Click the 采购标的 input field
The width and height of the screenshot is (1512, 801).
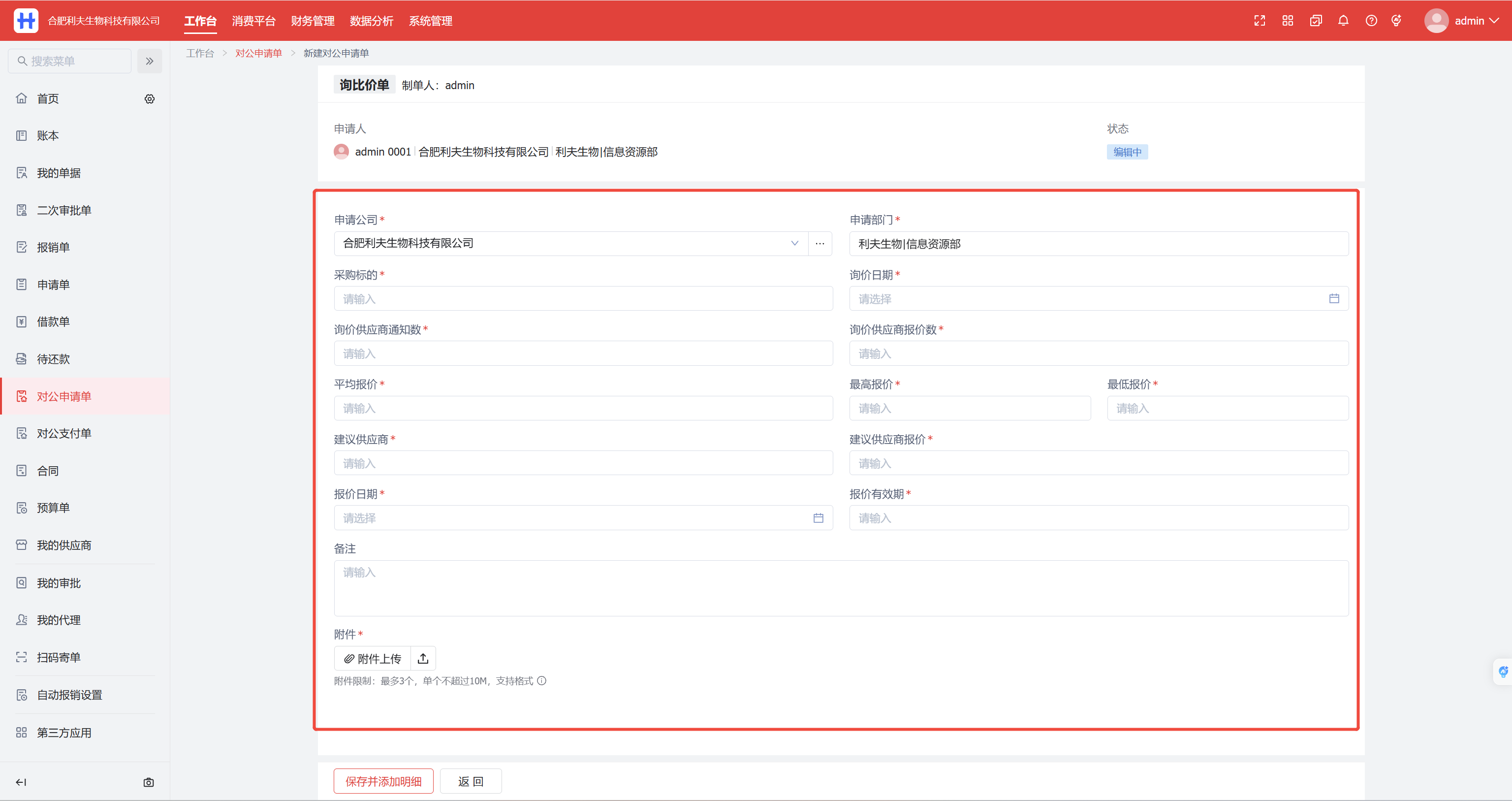coord(583,299)
